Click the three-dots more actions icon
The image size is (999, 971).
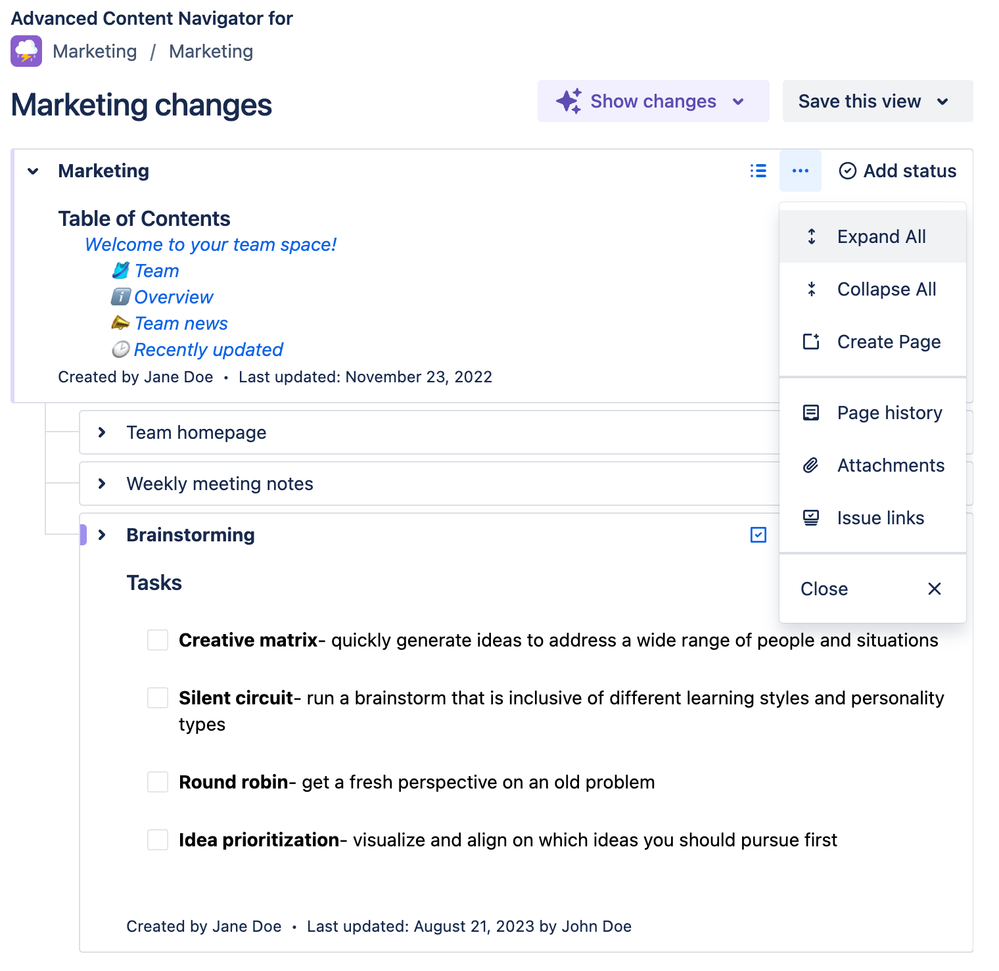(800, 171)
